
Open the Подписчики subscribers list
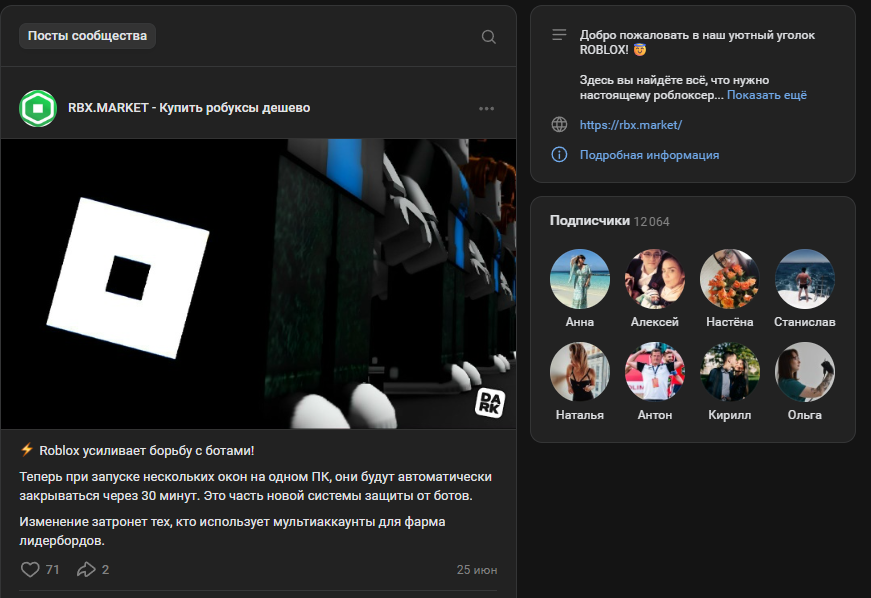point(590,221)
